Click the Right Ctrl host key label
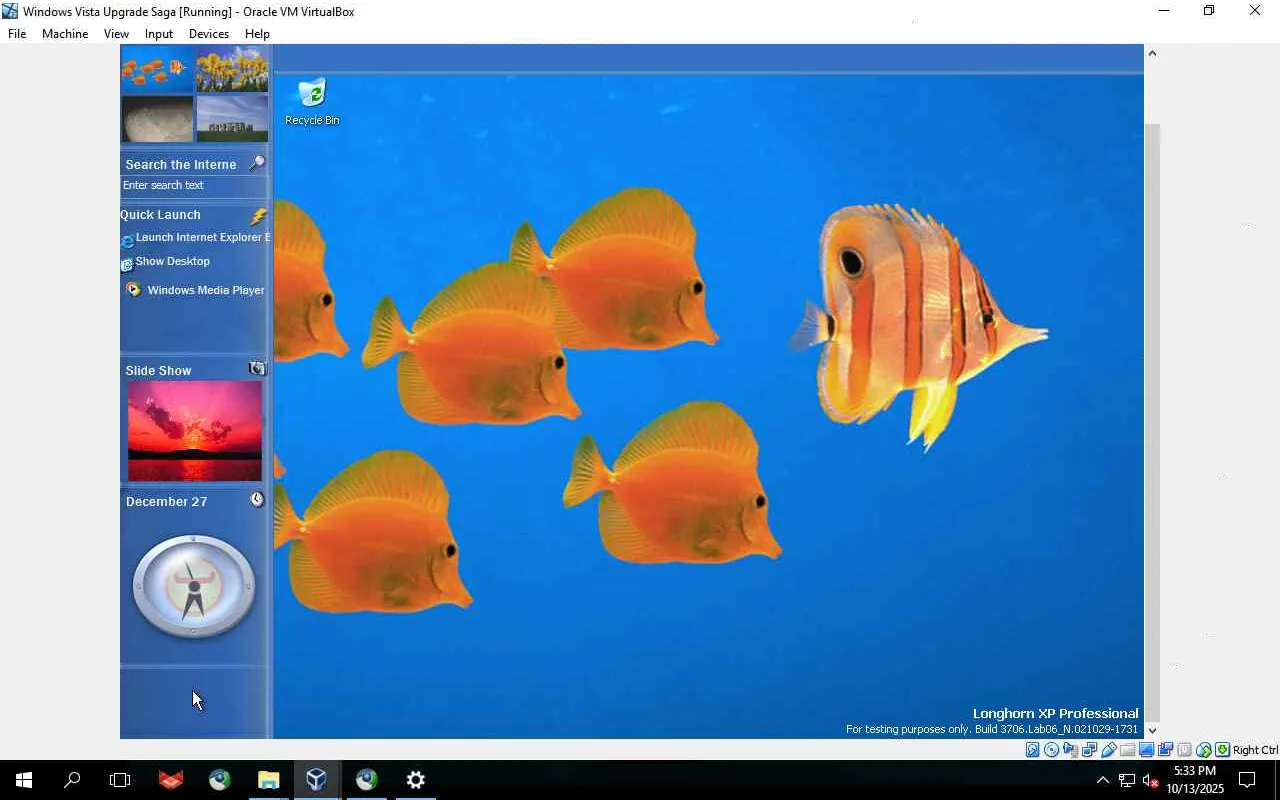The height and width of the screenshot is (800, 1280). 1256,750
